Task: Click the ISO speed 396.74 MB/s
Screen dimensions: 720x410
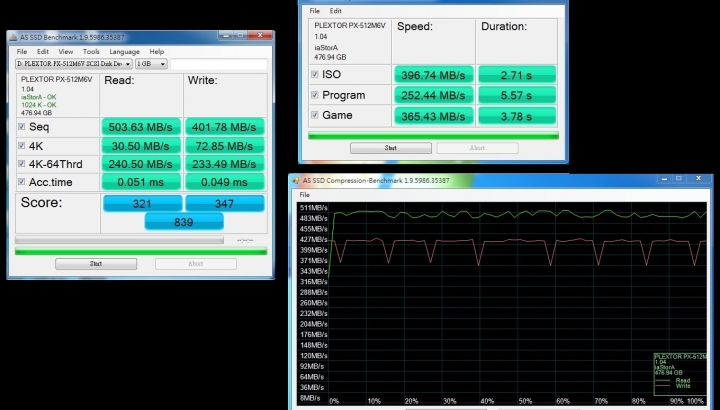Action: pyautogui.click(x=433, y=75)
